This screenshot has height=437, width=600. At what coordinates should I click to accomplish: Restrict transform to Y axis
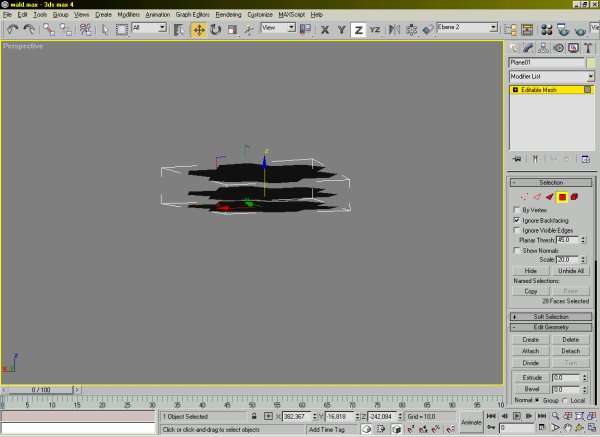point(341,29)
